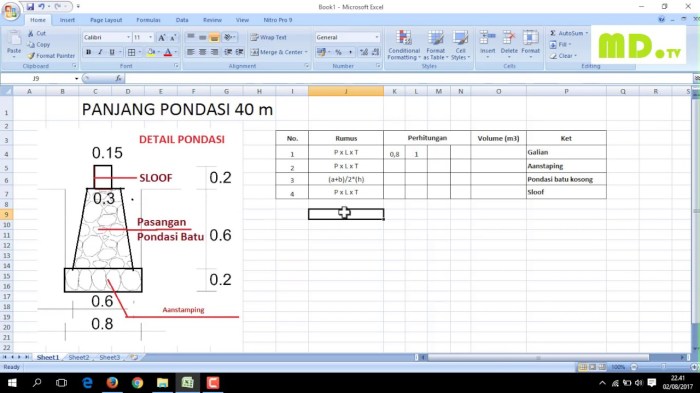This screenshot has height=393, width=700.
Task: Open the Nitro Pro 9 tab
Action: click(x=278, y=20)
